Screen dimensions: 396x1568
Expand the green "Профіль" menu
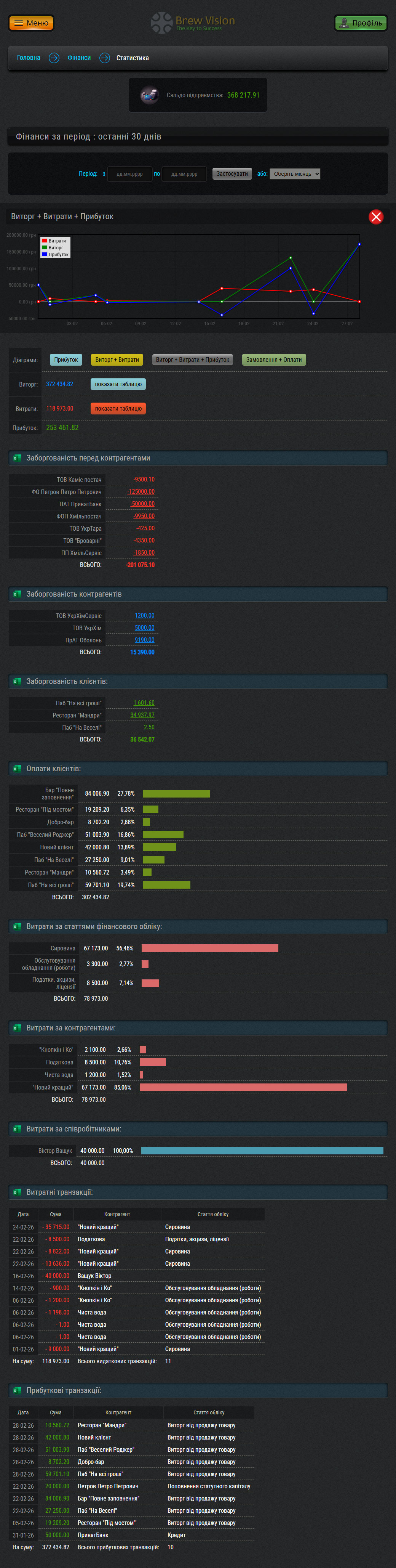361,23
